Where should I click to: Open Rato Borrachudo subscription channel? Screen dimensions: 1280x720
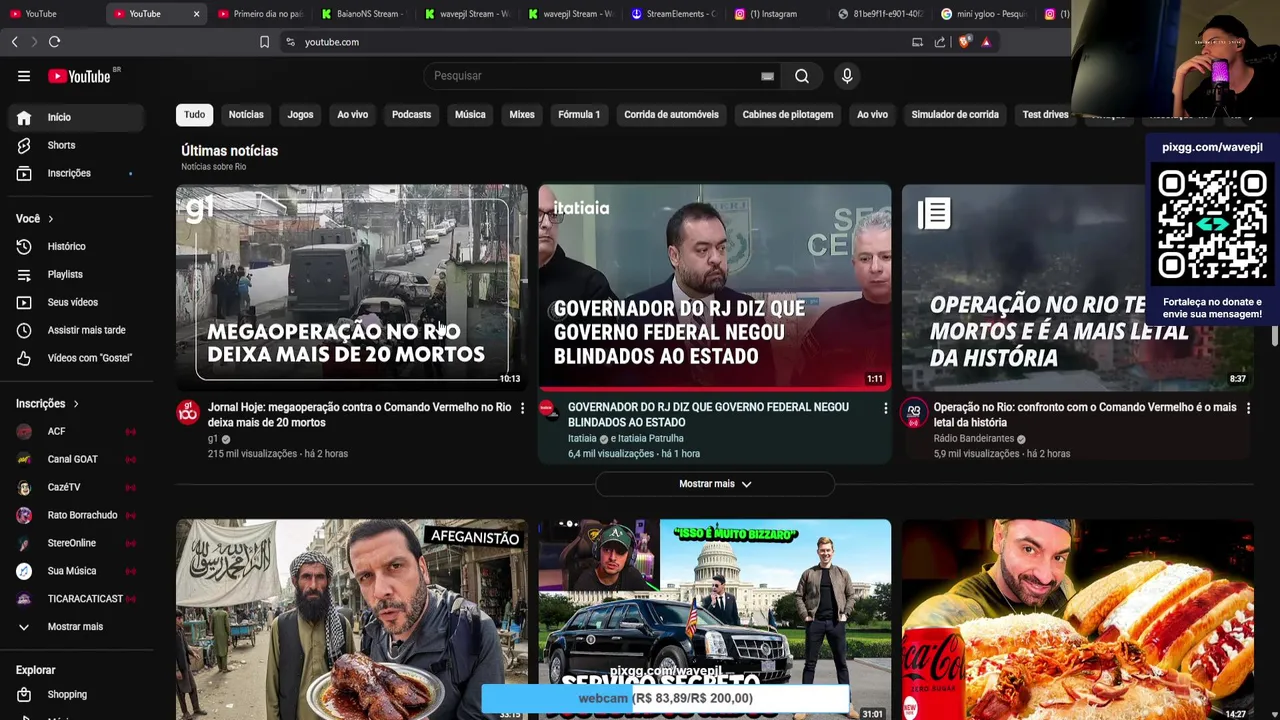pyautogui.click(x=76, y=516)
